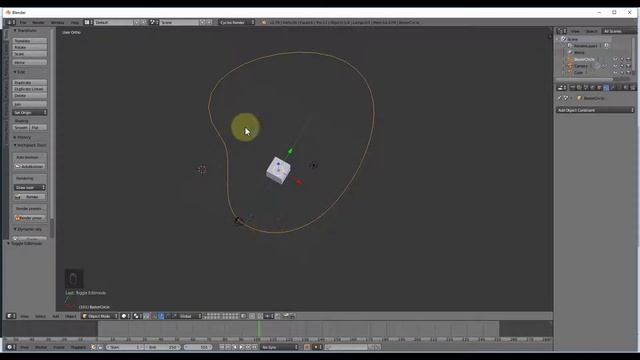Open the Window menu
Image resolution: width=640 pixels, height=360 pixels.
point(58,22)
